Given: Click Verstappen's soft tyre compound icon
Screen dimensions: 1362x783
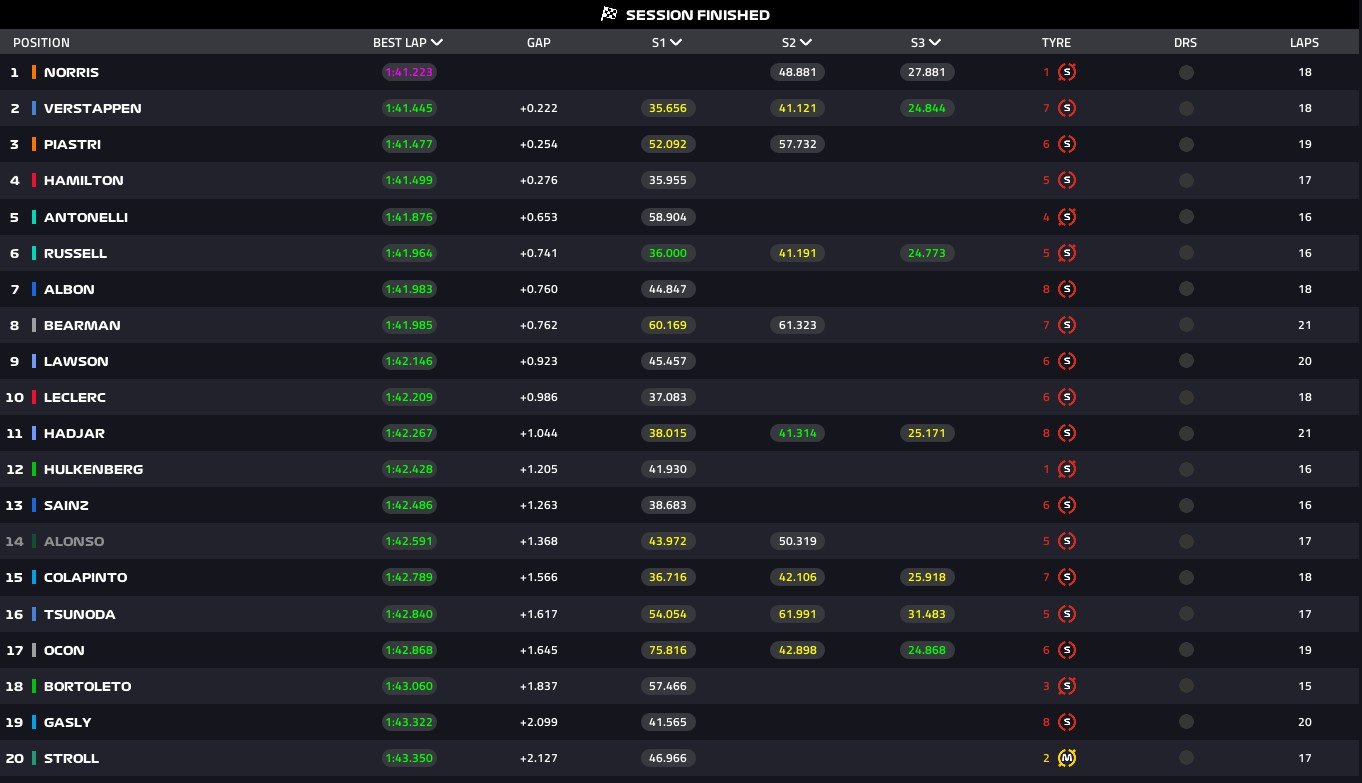Looking at the screenshot, I should [x=1066, y=108].
